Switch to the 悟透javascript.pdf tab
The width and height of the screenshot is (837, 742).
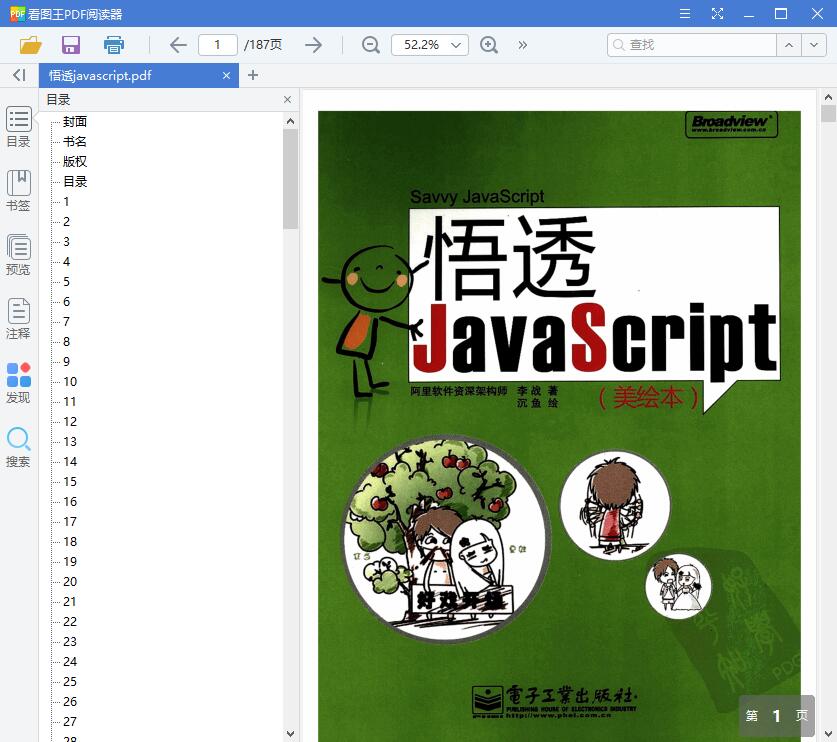click(x=139, y=76)
